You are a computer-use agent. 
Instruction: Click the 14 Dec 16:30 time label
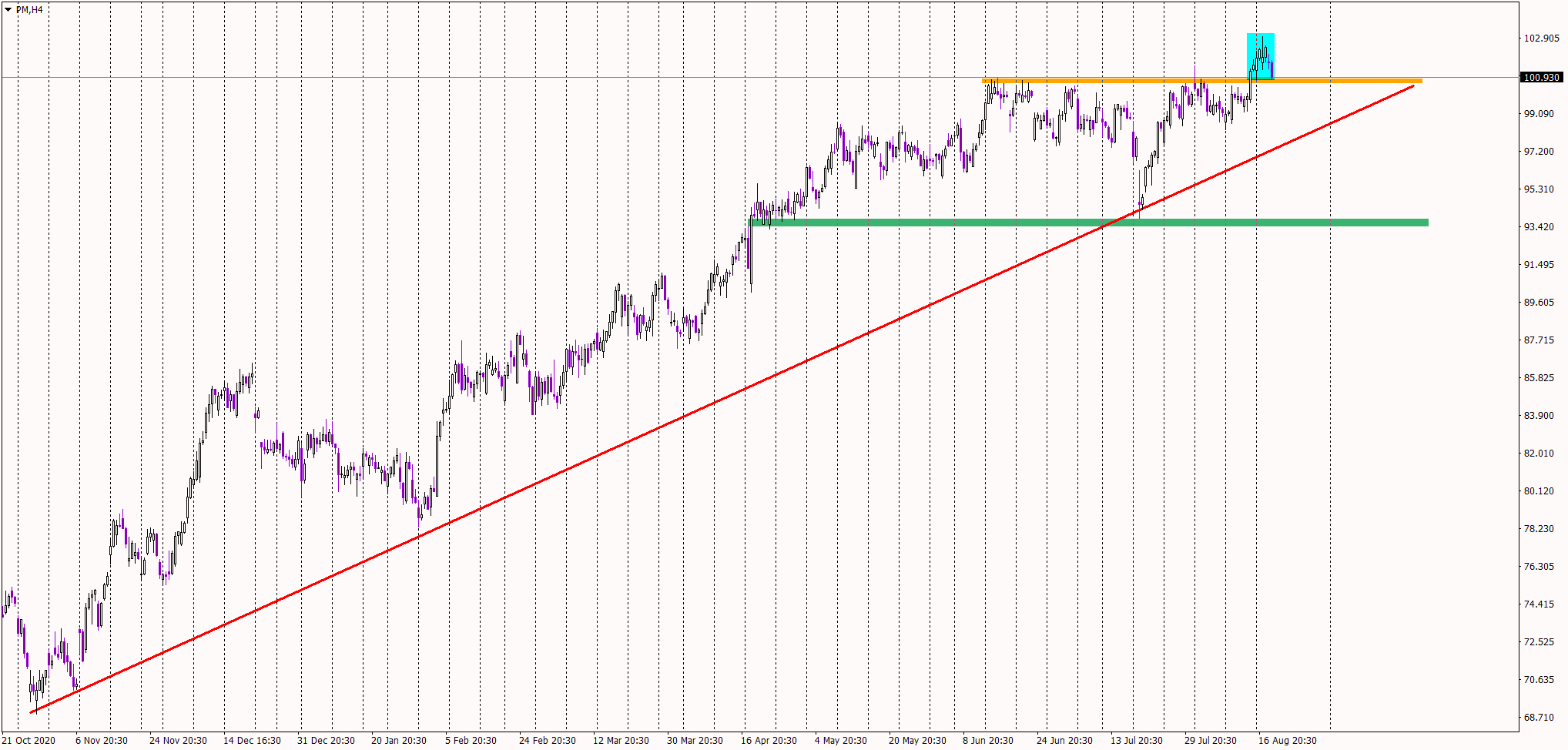(252, 741)
